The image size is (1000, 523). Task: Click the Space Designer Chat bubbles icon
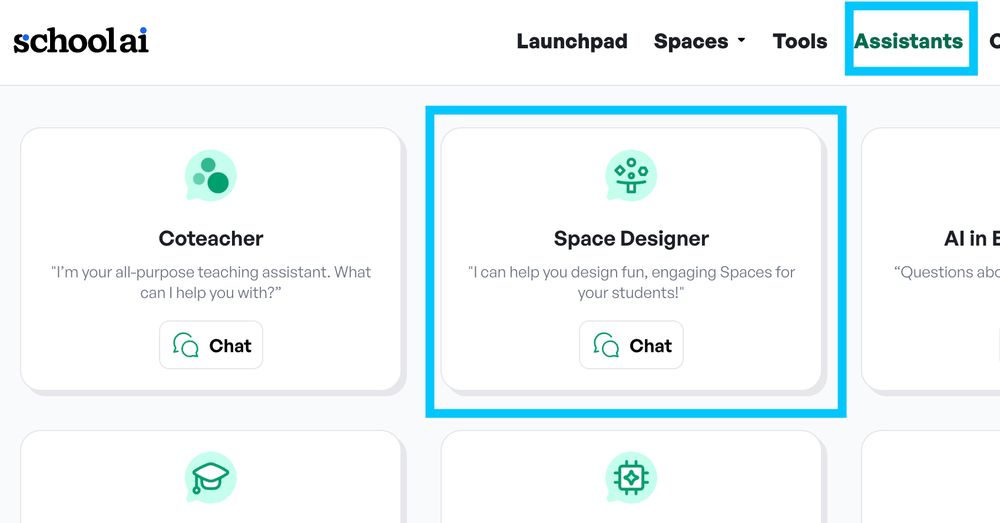pyautogui.click(x=606, y=345)
